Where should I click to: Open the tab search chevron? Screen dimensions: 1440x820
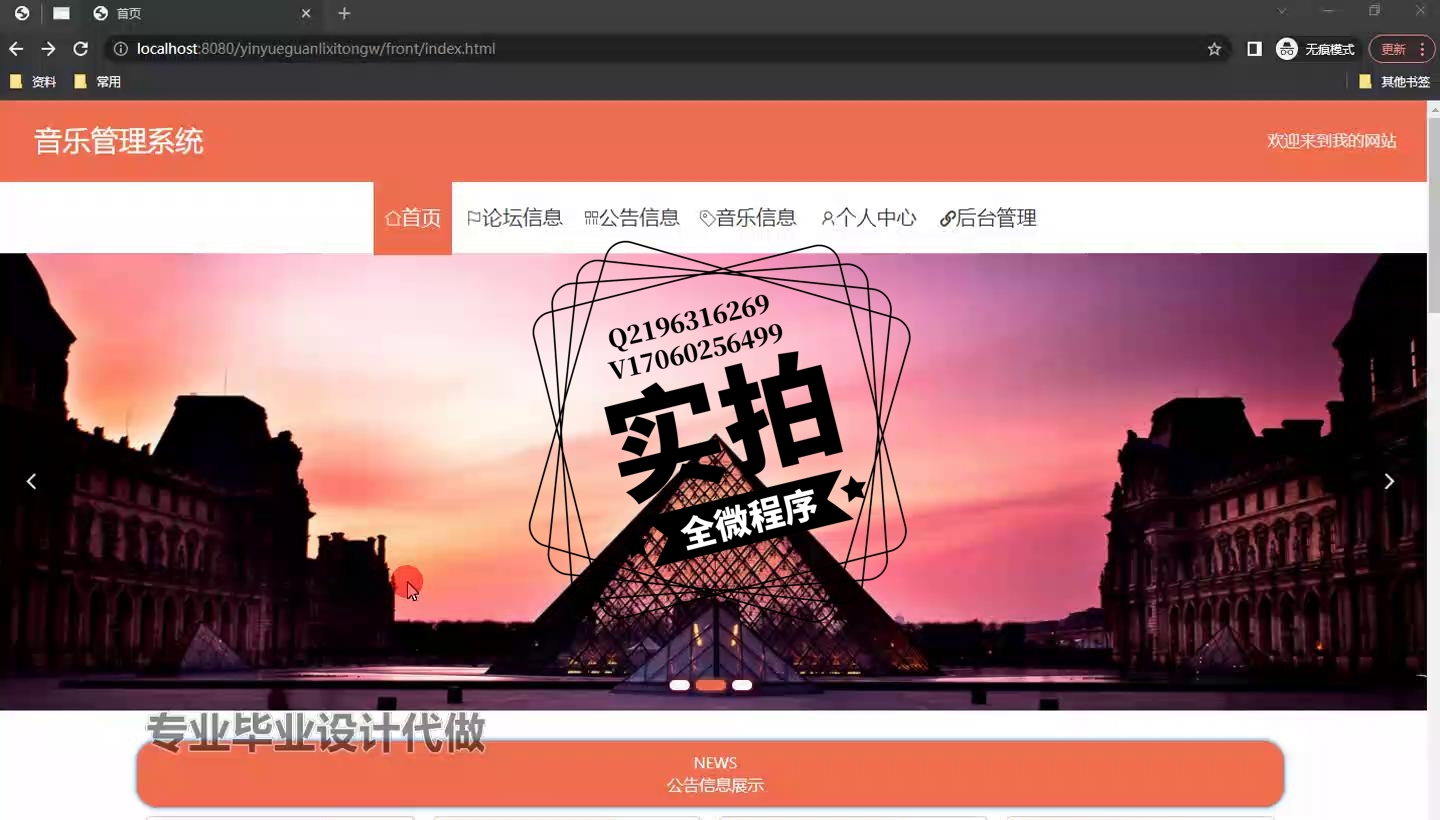[x=1282, y=11]
